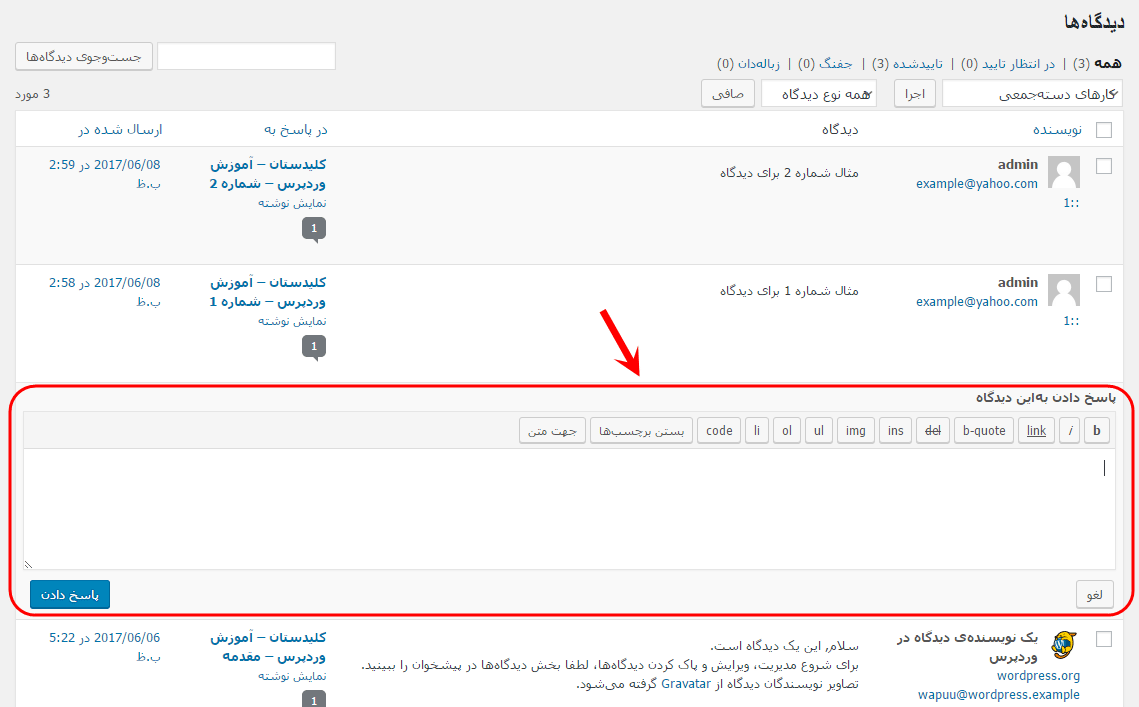The height and width of the screenshot is (707, 1139).
Task: Open the Gravatar link in the comment text
Action: [686, 684]
